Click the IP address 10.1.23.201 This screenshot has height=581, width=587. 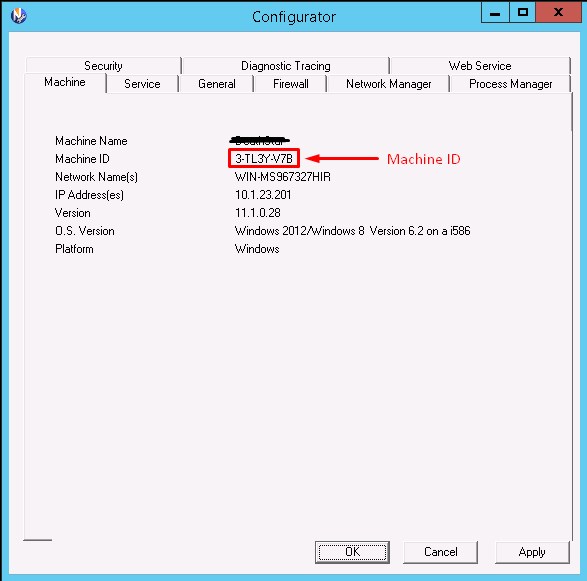[263, 195]
